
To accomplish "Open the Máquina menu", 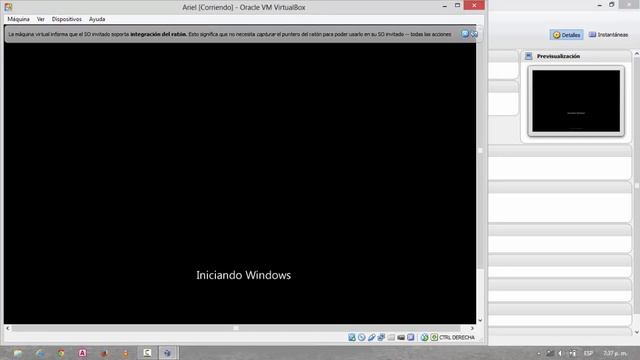I will [x=18, y=19].
